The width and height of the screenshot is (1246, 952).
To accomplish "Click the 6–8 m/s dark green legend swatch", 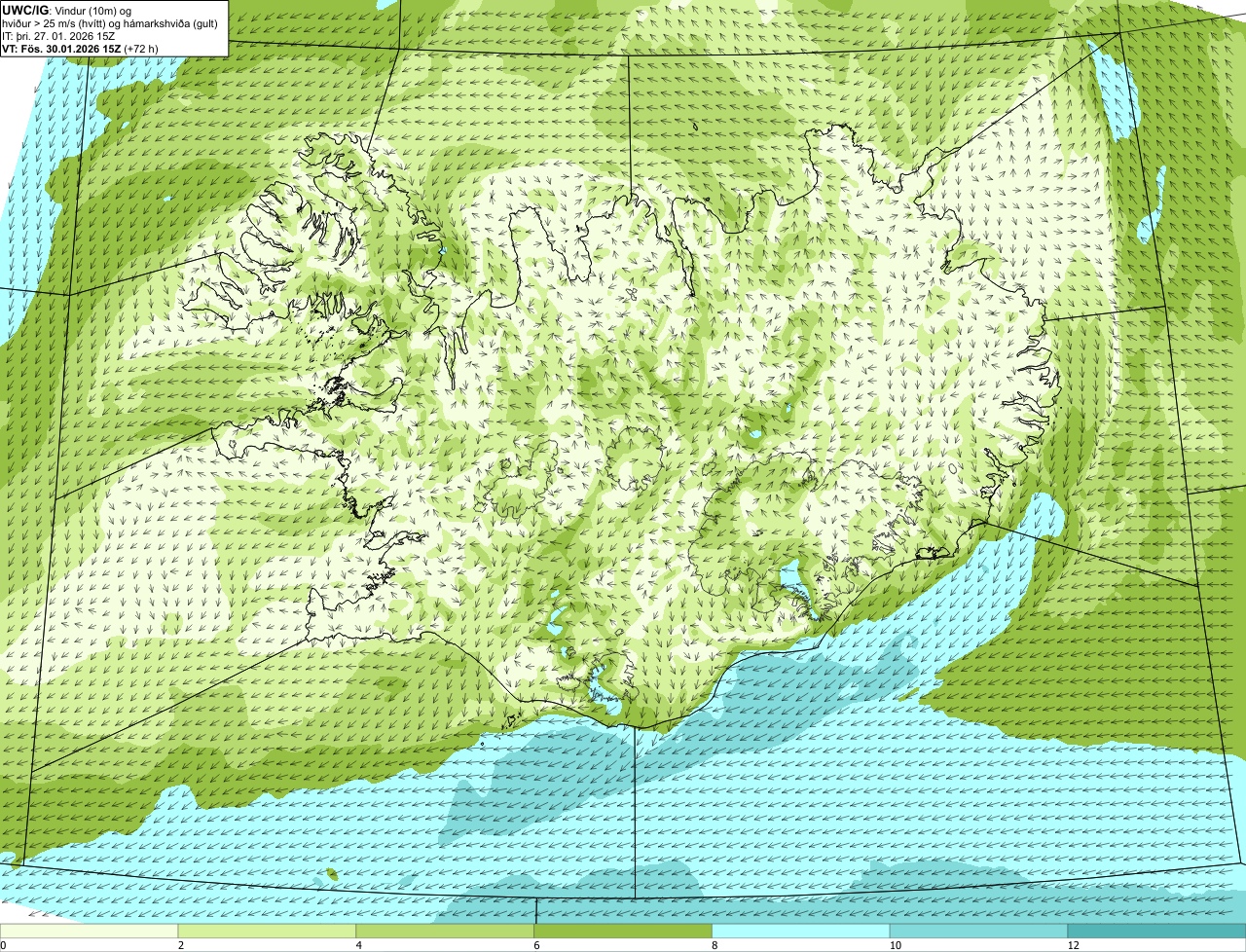I will 624,932.
